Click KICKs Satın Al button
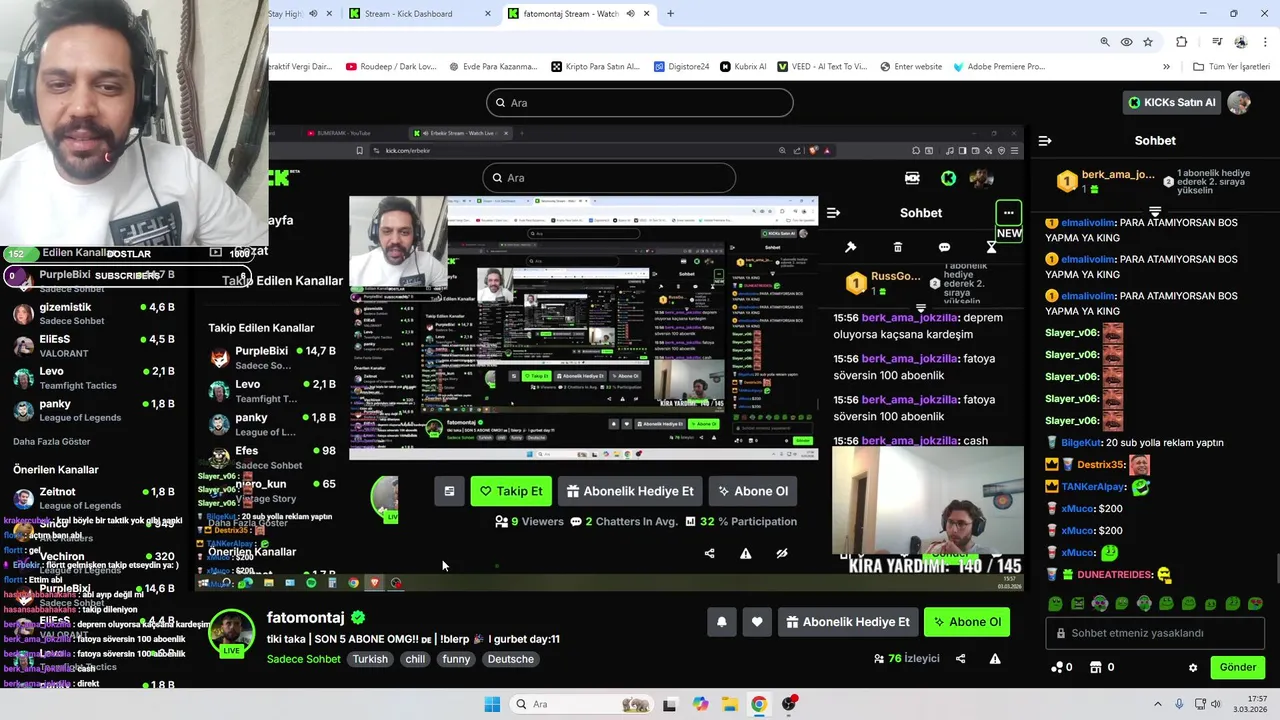1280x720 pixels. (x=1171, y=102)
